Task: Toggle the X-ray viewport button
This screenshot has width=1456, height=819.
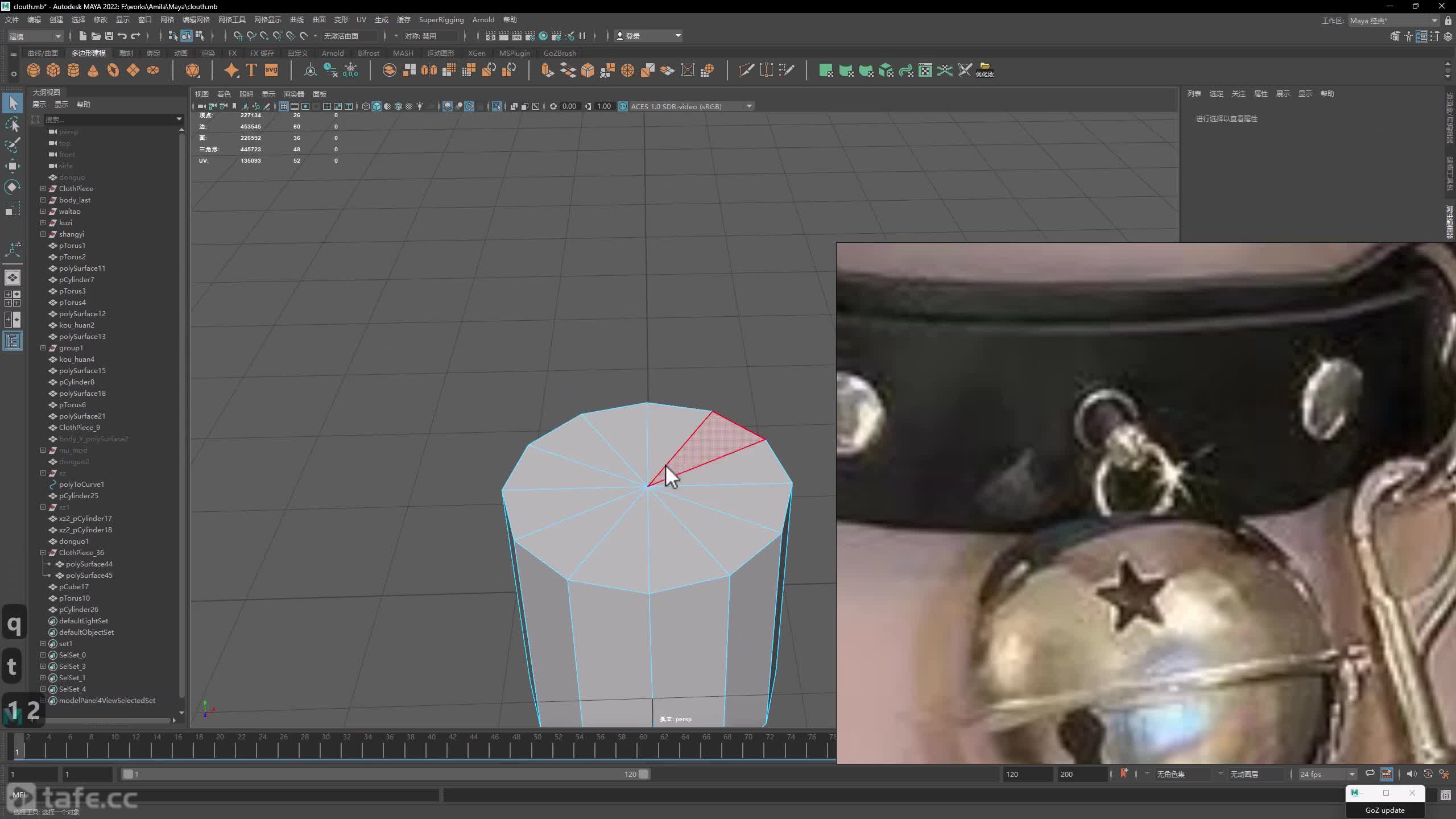Action: click(514, 106)
